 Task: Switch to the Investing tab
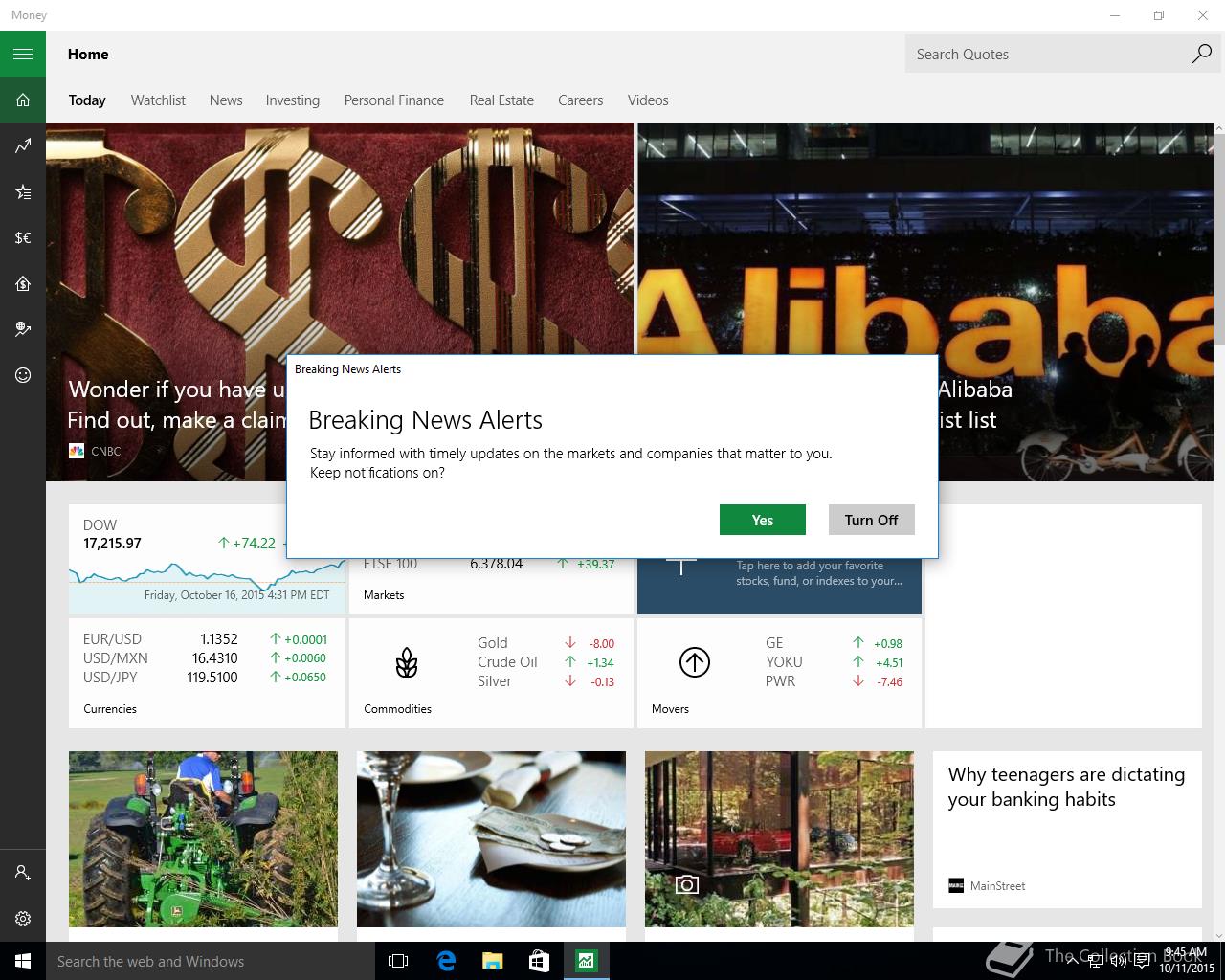point(293,100)
